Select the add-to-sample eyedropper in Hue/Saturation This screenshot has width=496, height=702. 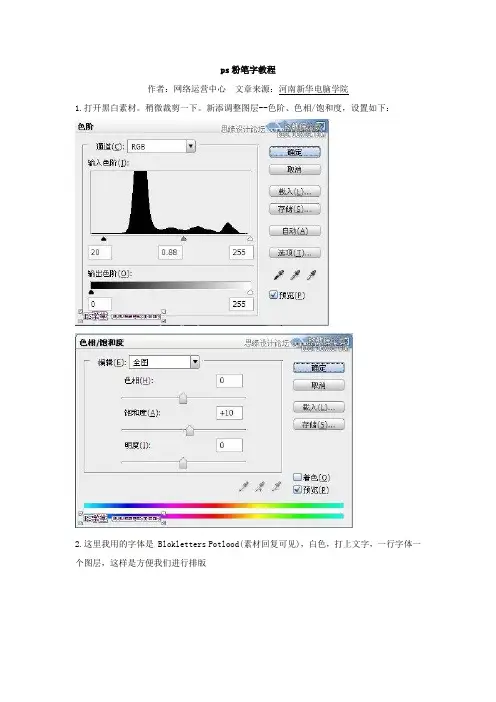tap(260, 486)
